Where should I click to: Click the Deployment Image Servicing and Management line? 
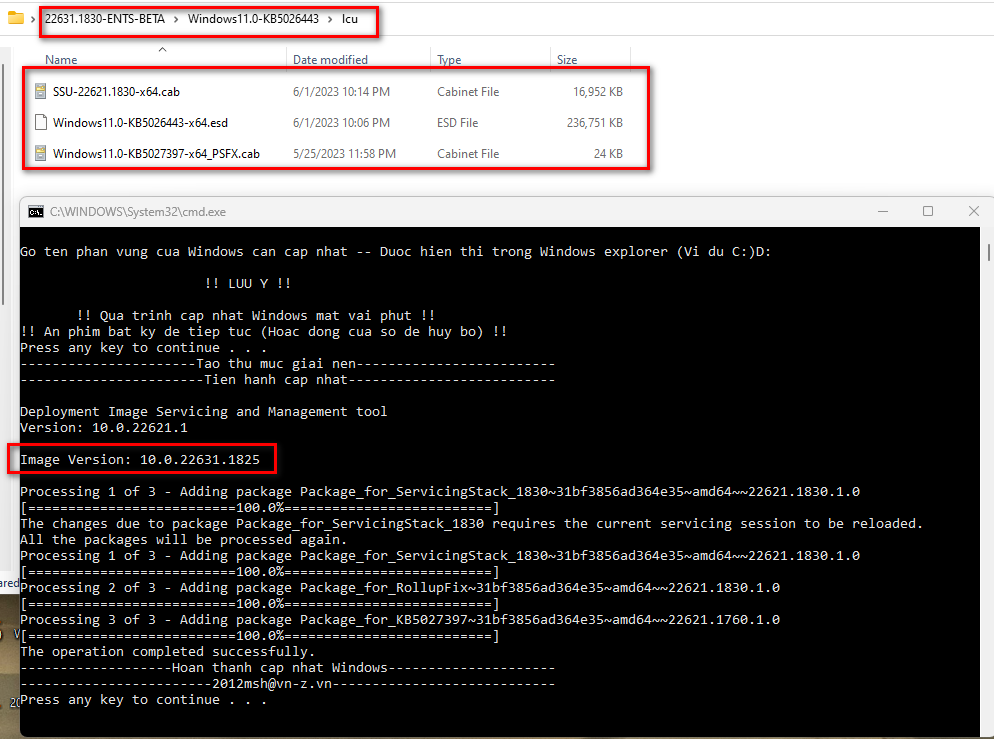click(x=203, y=411)
